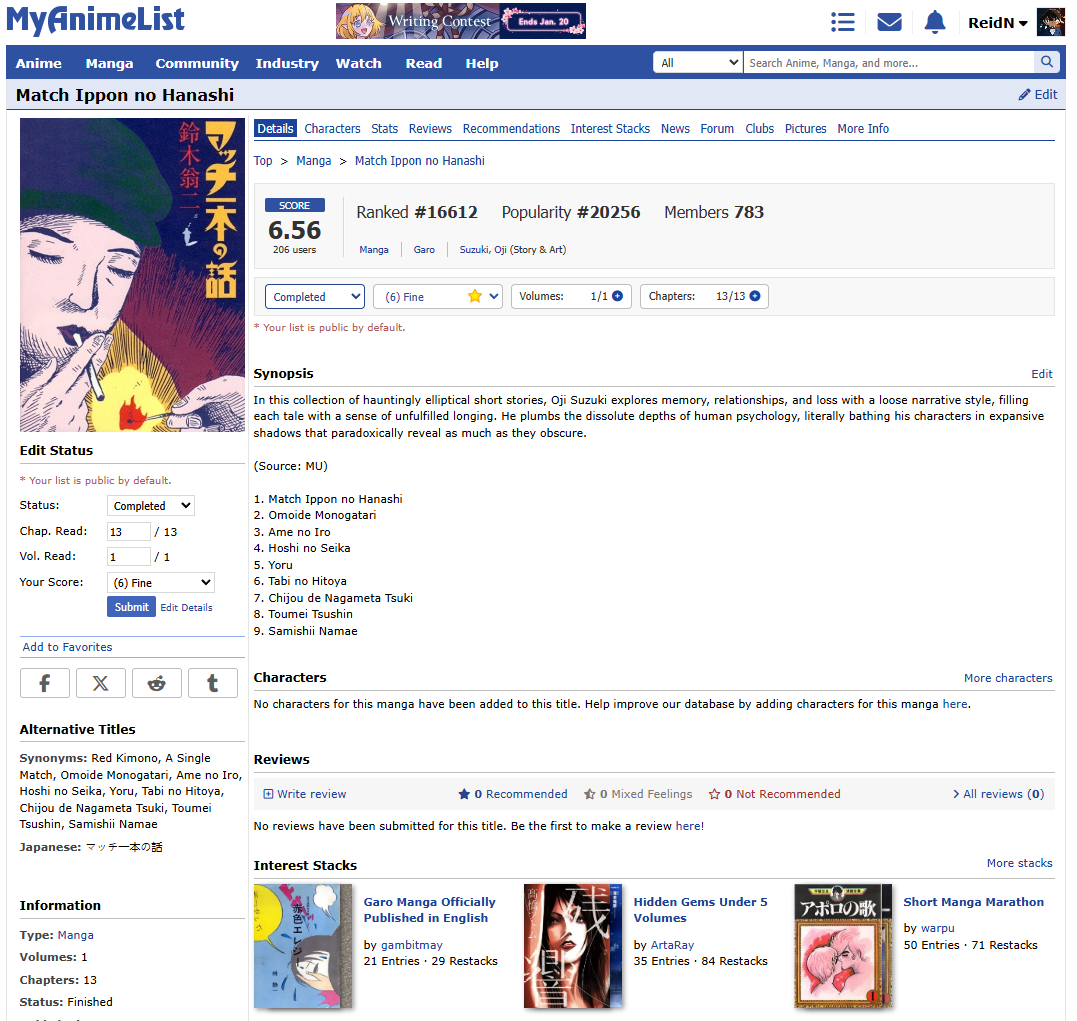Switch to Forum tab

click(717, 128)
